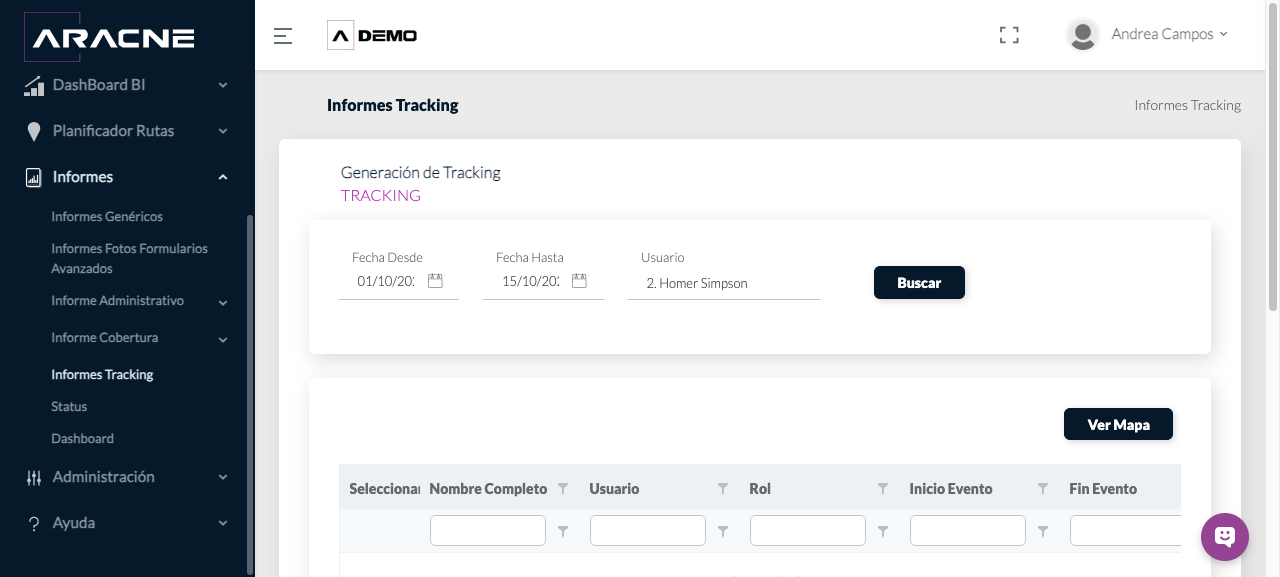Expand Informe Cobertura submenu chevron
The height and width of the screenshot is (577, 1280).
point(223,340)
